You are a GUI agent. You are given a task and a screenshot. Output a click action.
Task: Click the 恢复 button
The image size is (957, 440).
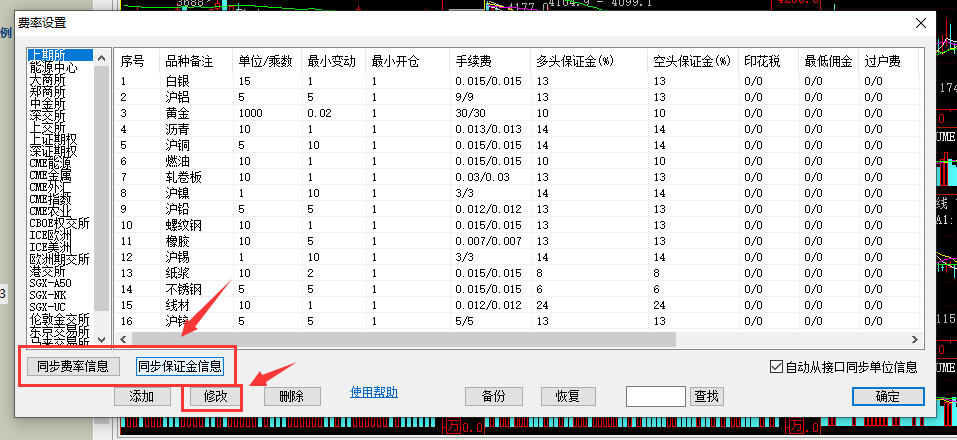tap(568, 396)
